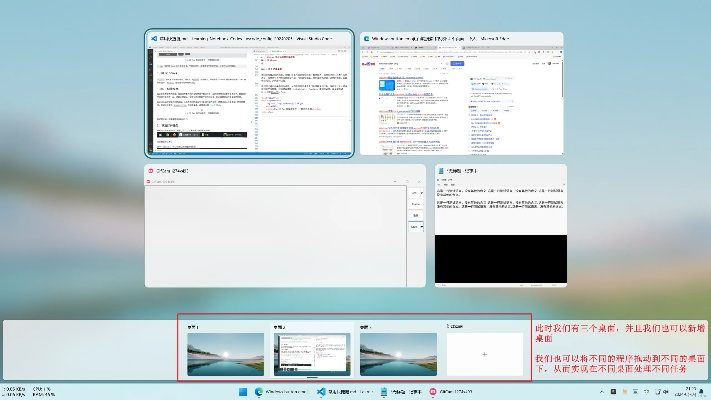Open the red circular app taskbar icon

tap(433, 391)
